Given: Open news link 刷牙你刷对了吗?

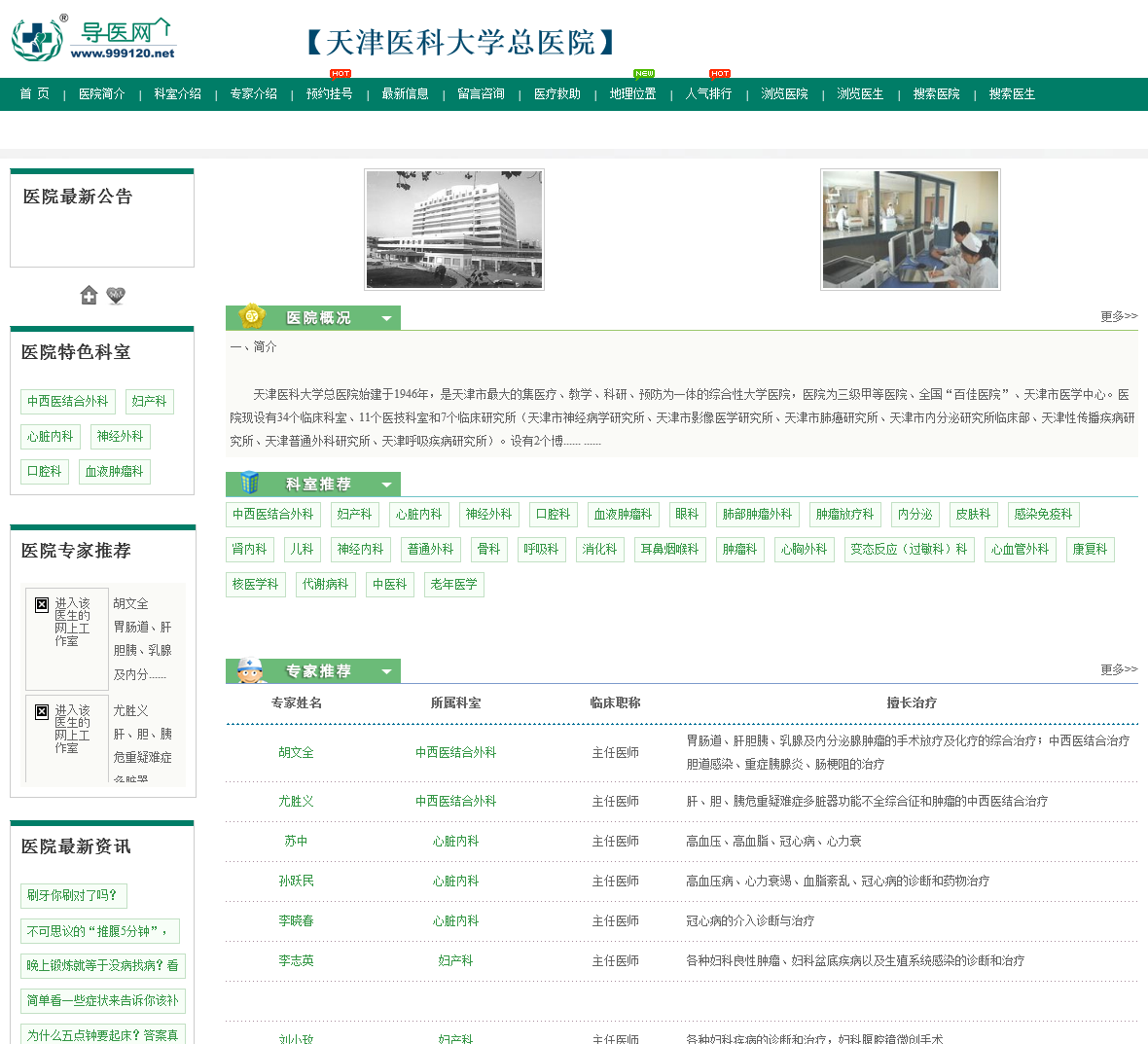Looking at the screenshot, I should [73, 895].
